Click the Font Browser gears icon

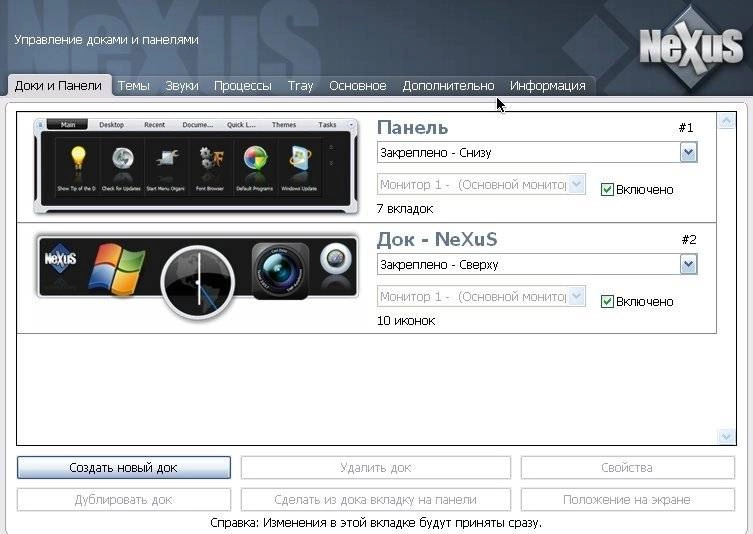(x=211, y=158)
